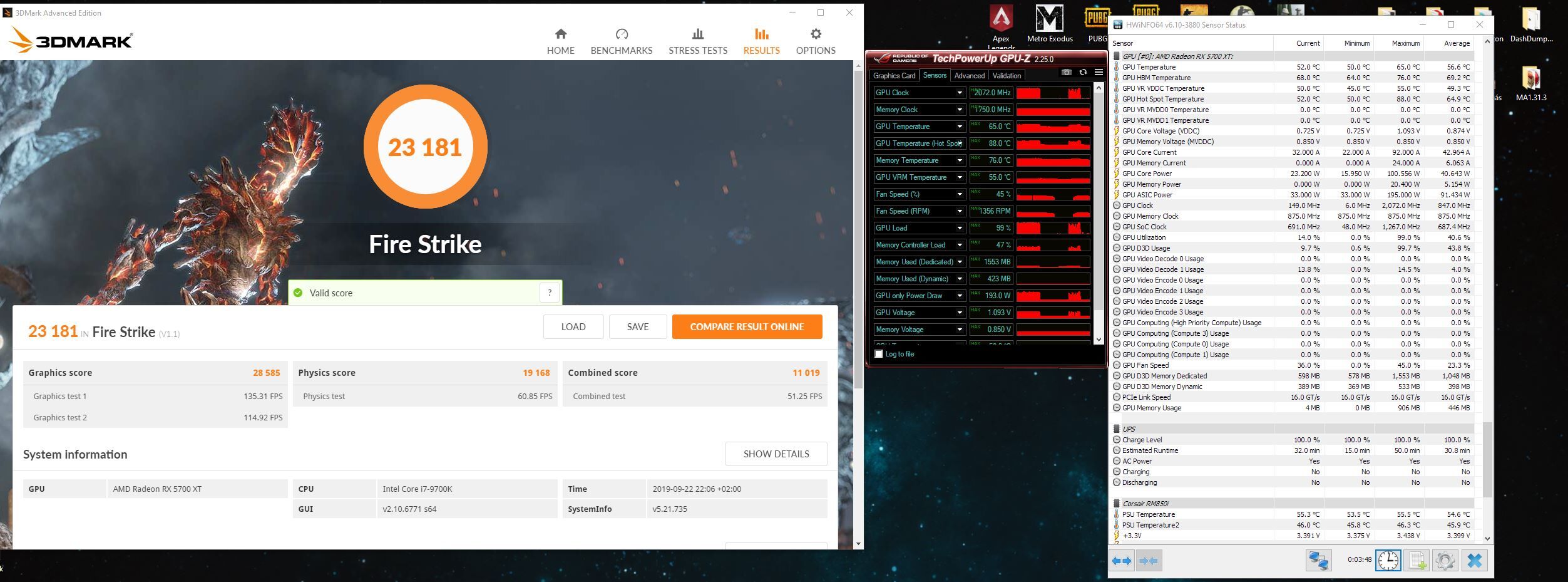Open HWiNFO sensor settings gear
Viewport: 1568px width, 582px height.
point(1445,561)
